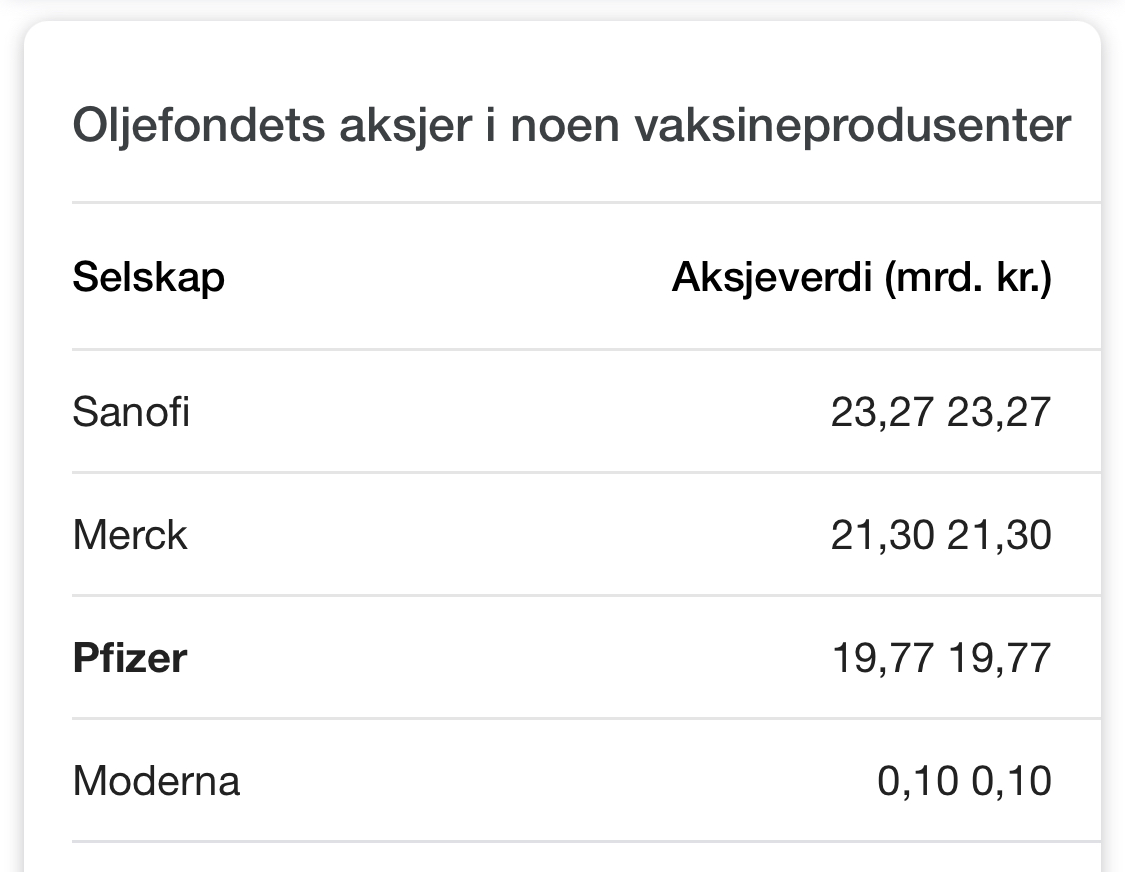Click the Merck company name
Image resolution: width=1125 pixels, height=872 pixels.
pos(130,535)
